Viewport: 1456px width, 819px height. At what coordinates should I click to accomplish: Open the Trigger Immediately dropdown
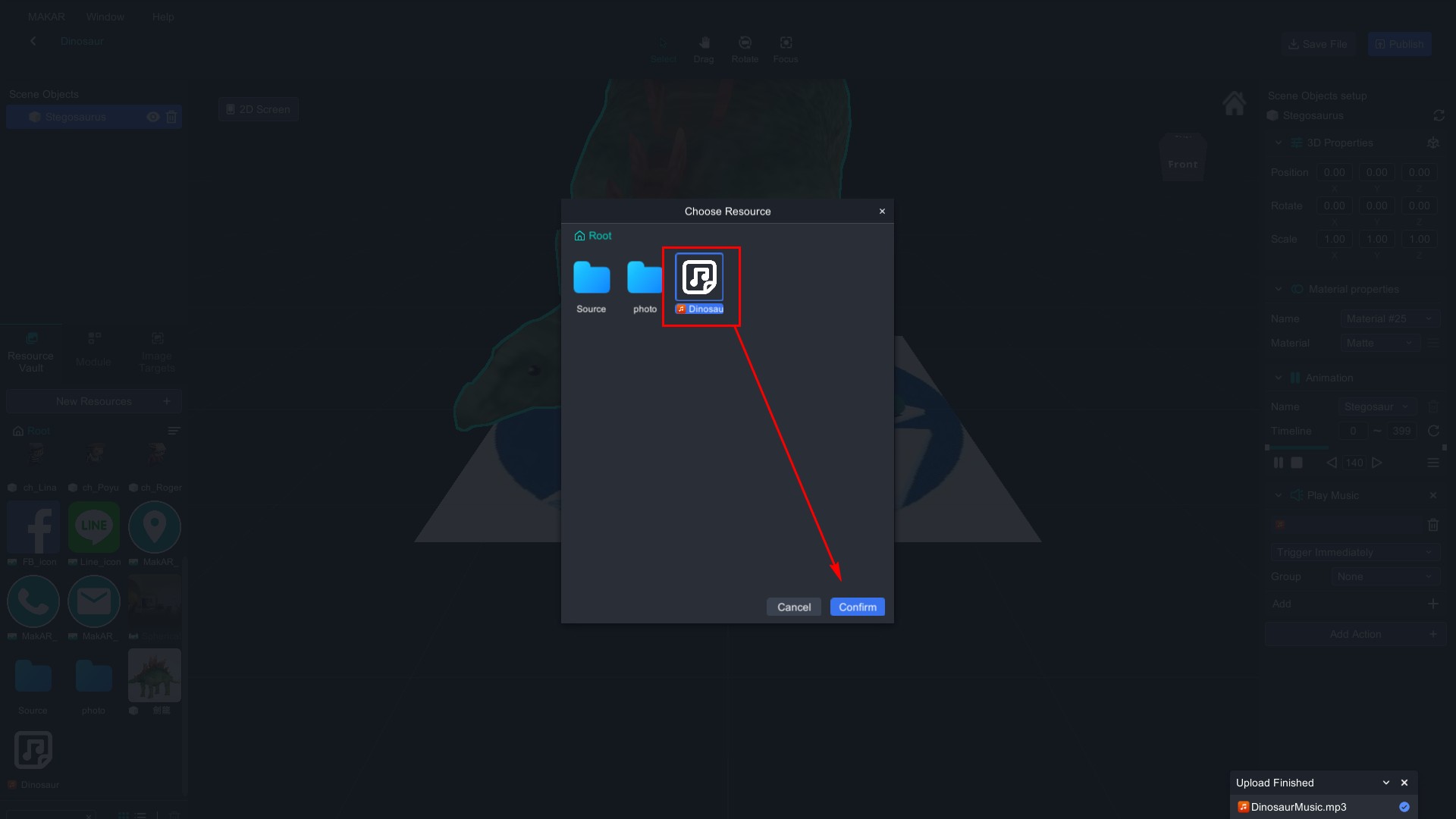coord(1354,552)
